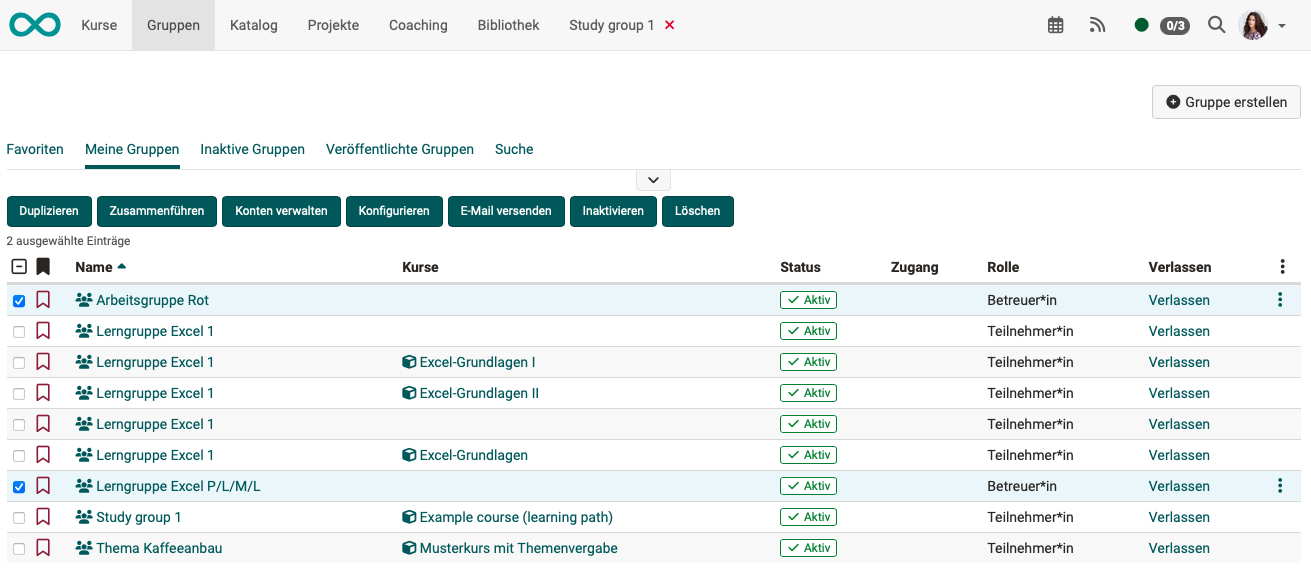Click the Zusammenführen button
Screen dimensions: 1311x568
tap(157, 211)
